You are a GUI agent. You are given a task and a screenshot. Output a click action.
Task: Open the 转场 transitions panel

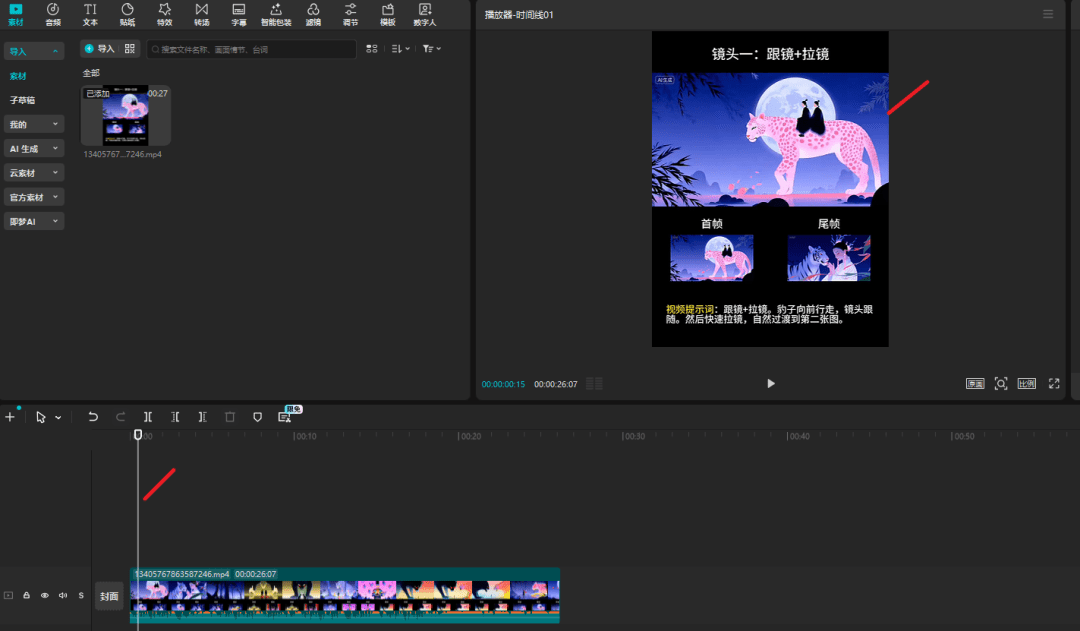[201, 14]
